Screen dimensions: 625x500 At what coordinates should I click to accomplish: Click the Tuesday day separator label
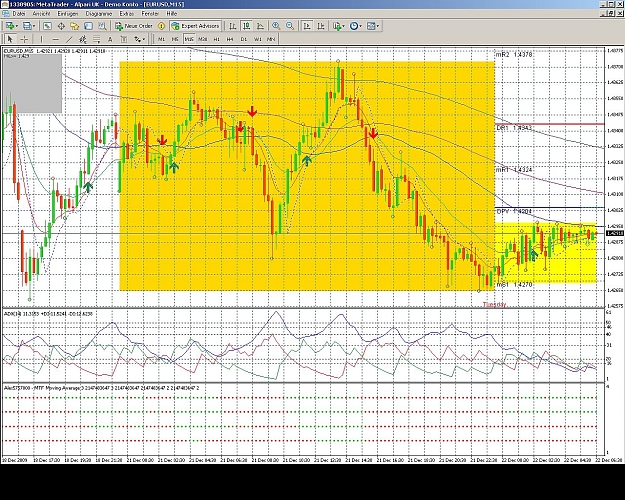[494, 305]
